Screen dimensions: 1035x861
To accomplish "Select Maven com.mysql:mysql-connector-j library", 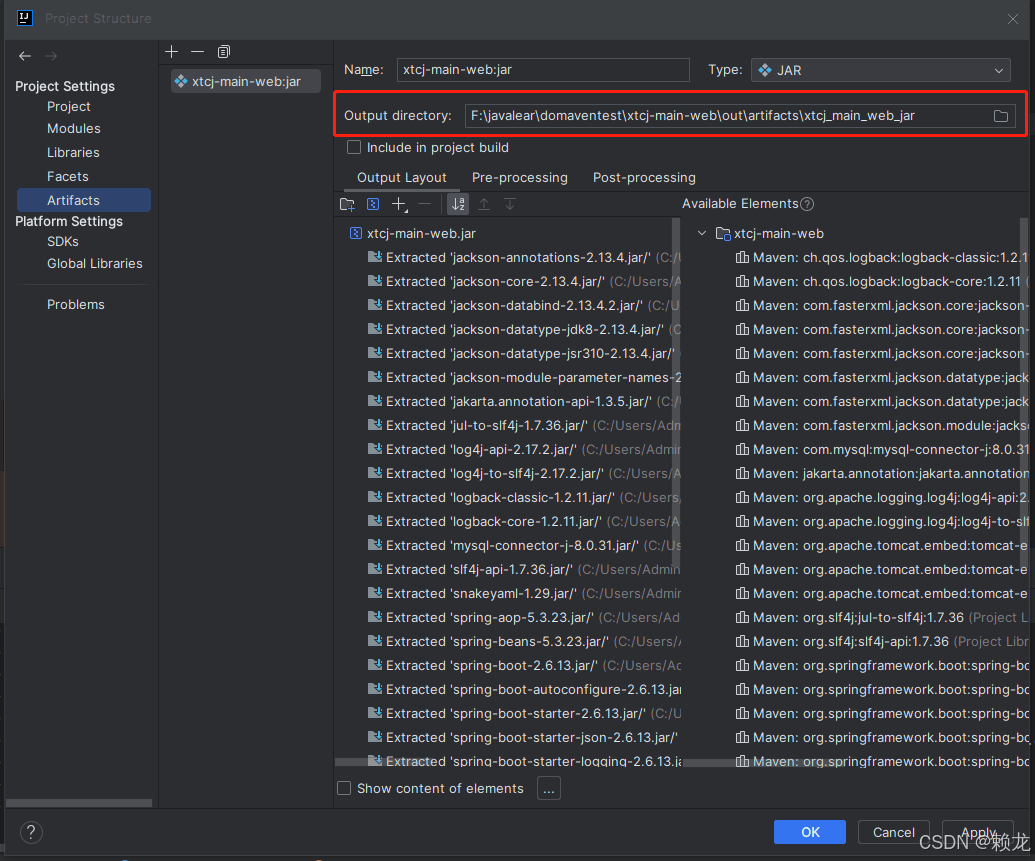I will [x=882, y=450].
